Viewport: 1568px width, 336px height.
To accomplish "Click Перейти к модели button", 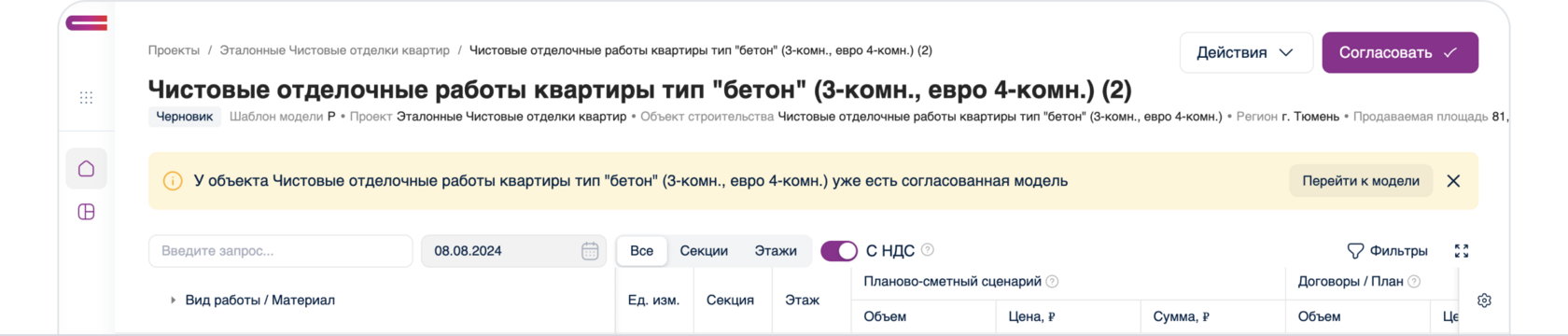I will pos(1361,181).
